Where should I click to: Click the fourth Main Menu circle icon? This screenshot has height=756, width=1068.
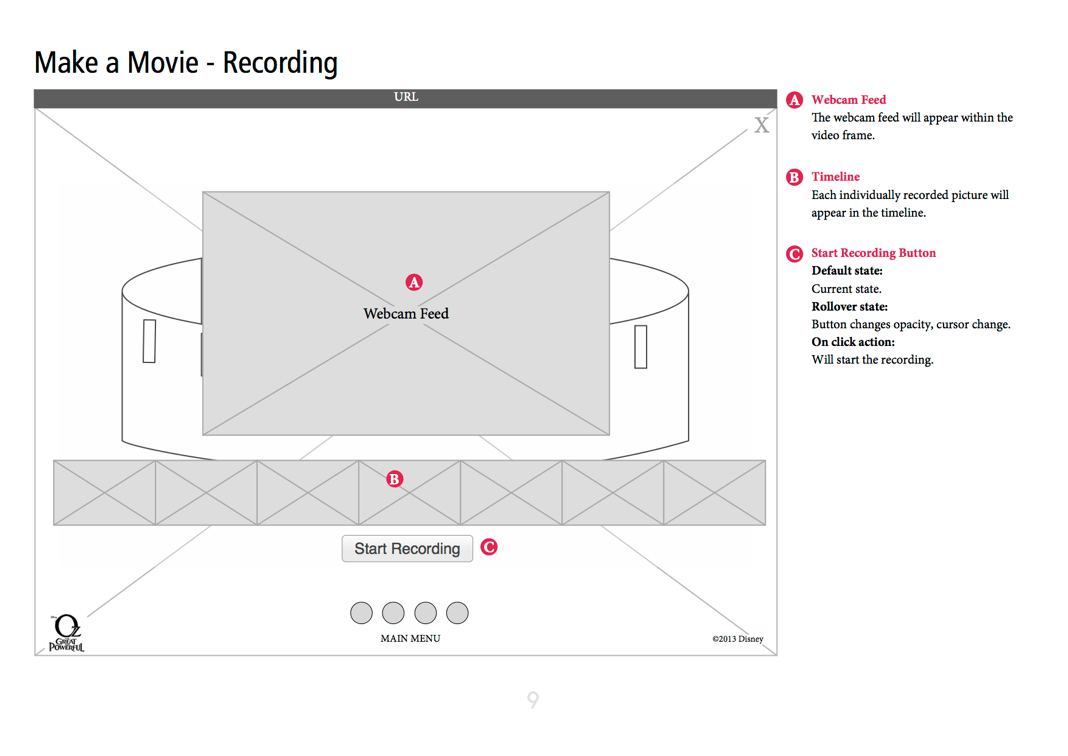pyautogui.click(x=457, y=613)
